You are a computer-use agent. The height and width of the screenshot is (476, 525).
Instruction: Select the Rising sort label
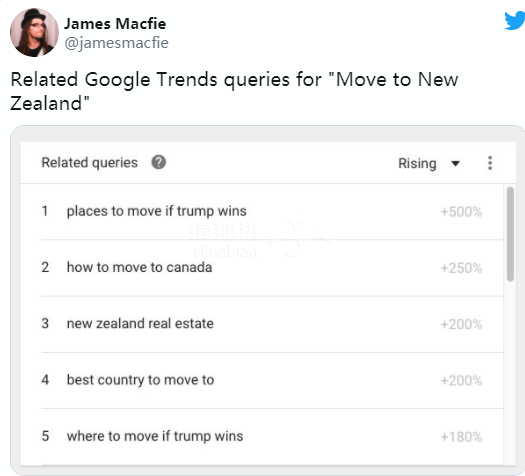pyautogui.click(x=417, y=163)
